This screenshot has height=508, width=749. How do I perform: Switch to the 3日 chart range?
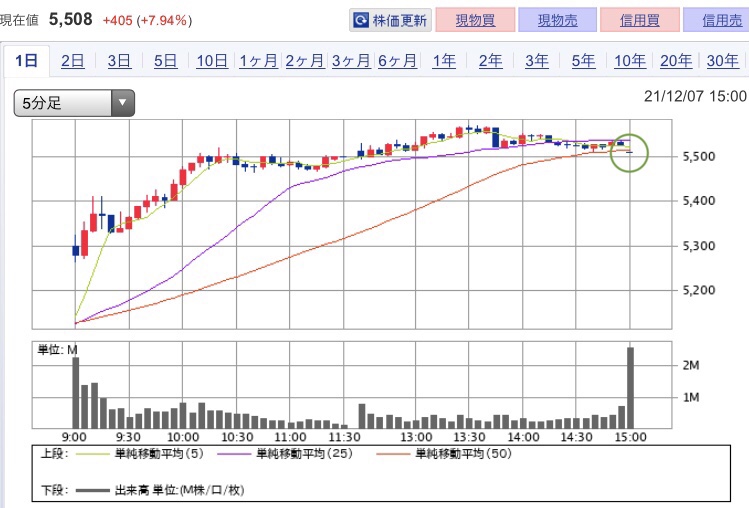[119, 61]
